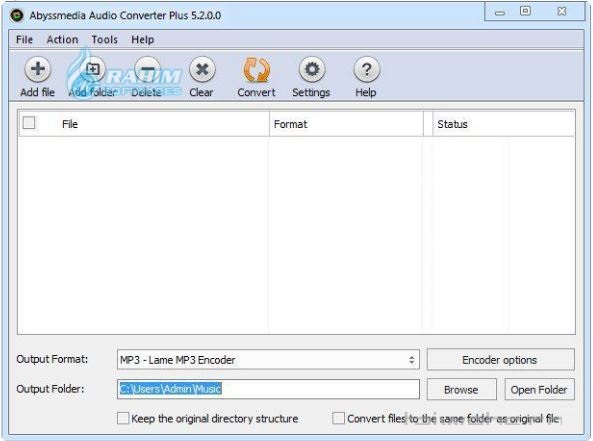
Task: Click the Browse button
Action: coord(461,389)
